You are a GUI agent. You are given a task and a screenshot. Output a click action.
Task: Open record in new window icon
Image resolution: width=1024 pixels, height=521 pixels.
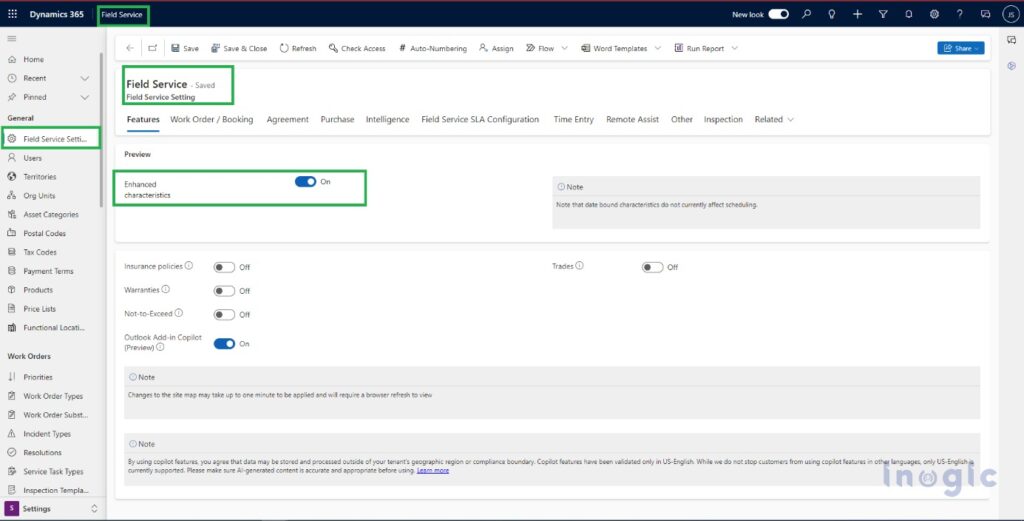point(152,48)
